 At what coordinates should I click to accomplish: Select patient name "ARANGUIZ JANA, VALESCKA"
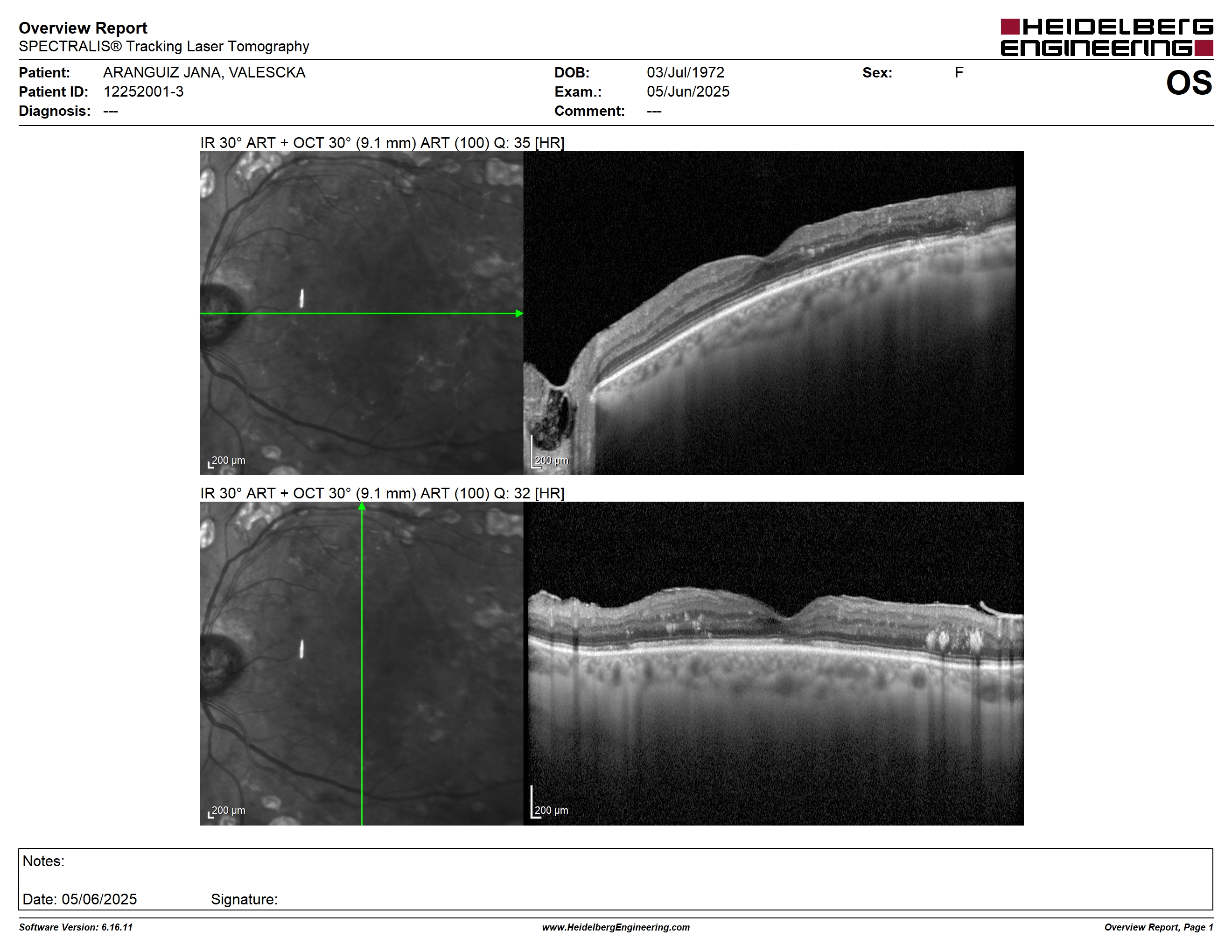[x=204, y=72]
